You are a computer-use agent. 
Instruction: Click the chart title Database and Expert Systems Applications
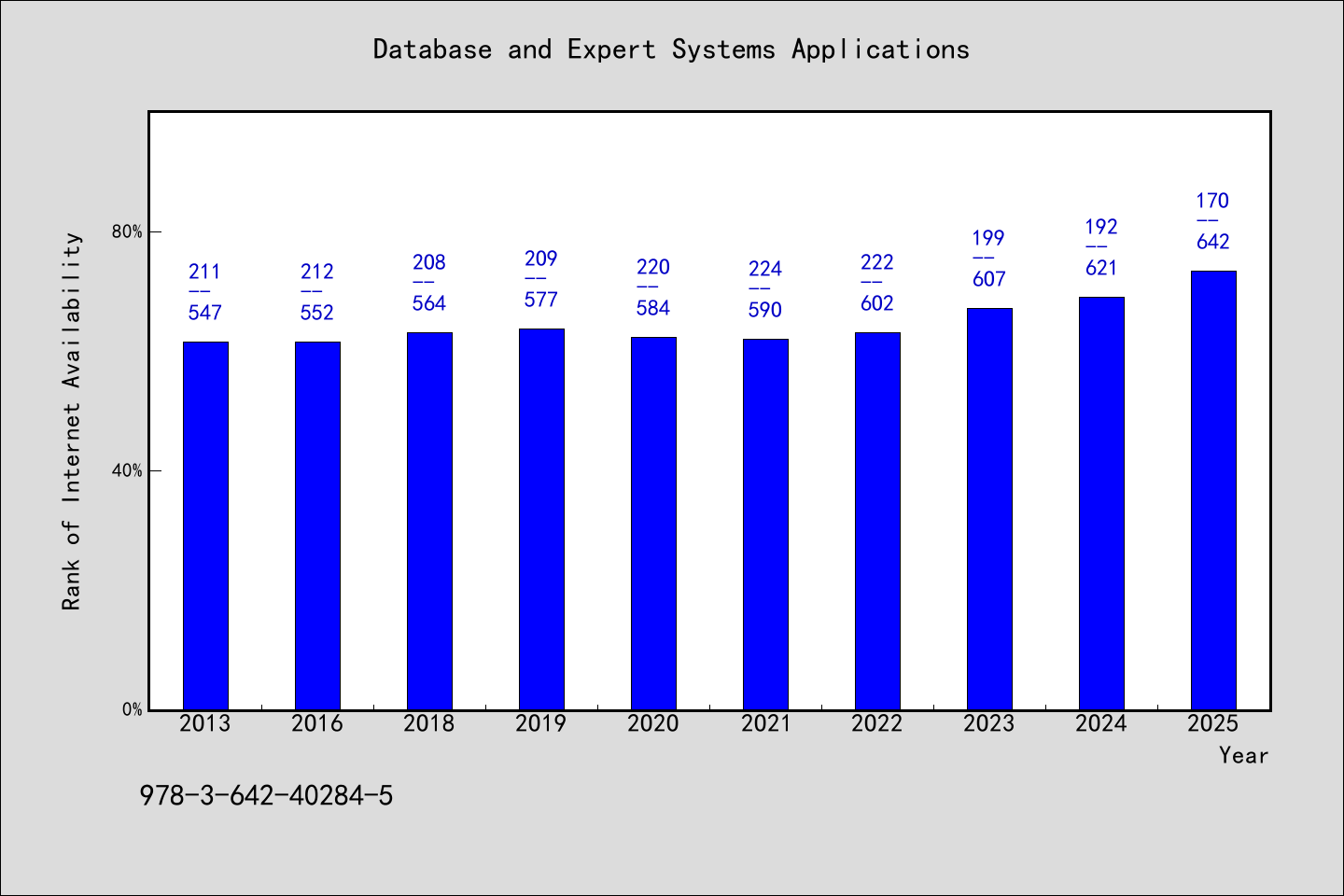point(671,49)
